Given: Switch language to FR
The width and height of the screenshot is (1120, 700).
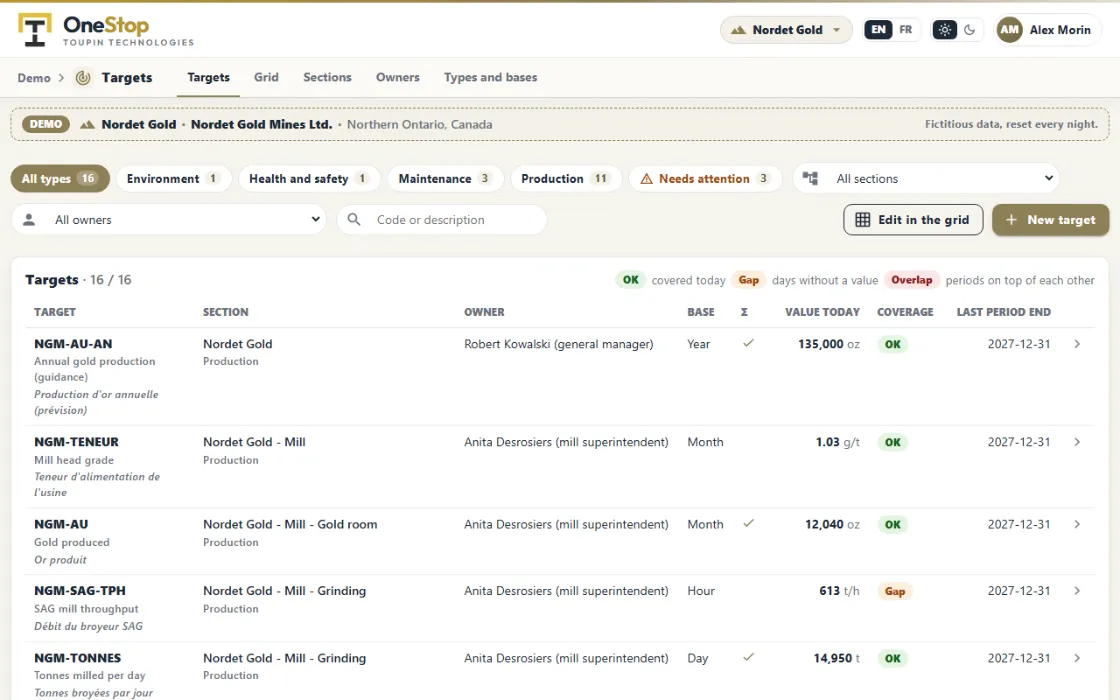Looking at the screenshot, I should tap(906, 30).
